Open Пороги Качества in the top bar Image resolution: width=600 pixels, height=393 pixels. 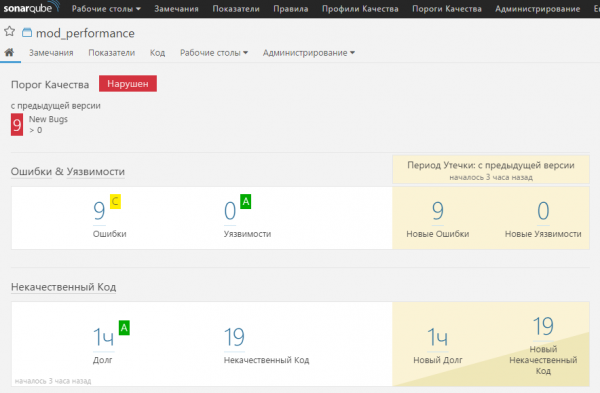447,9
